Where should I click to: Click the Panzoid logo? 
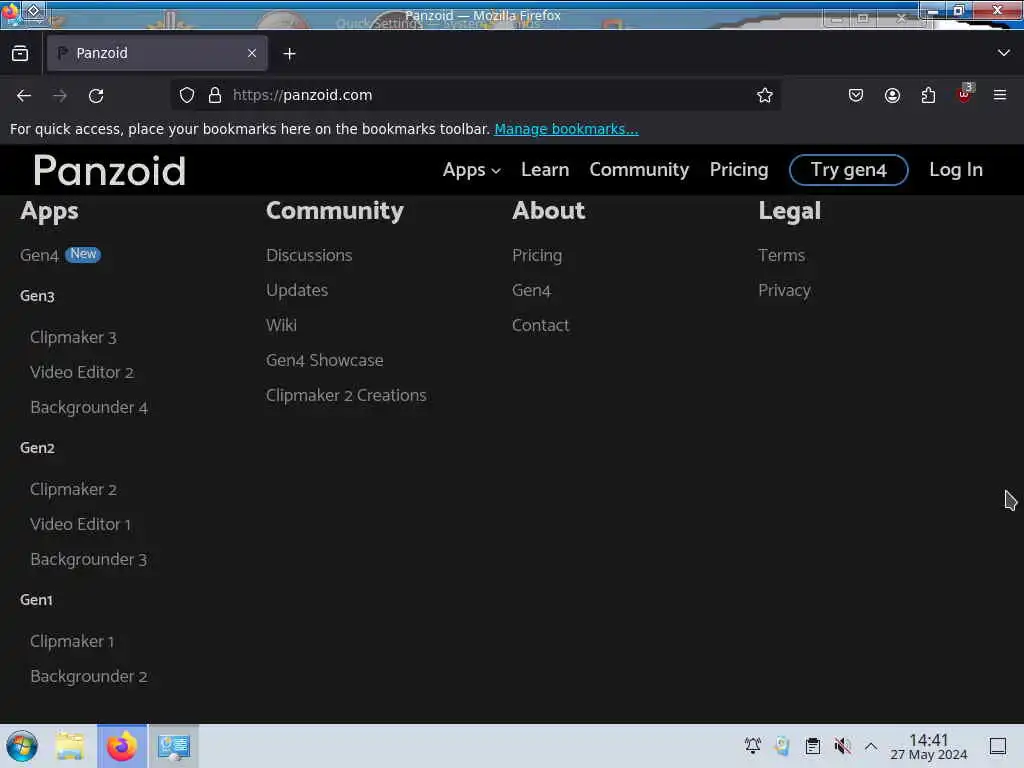coord(110,170)
